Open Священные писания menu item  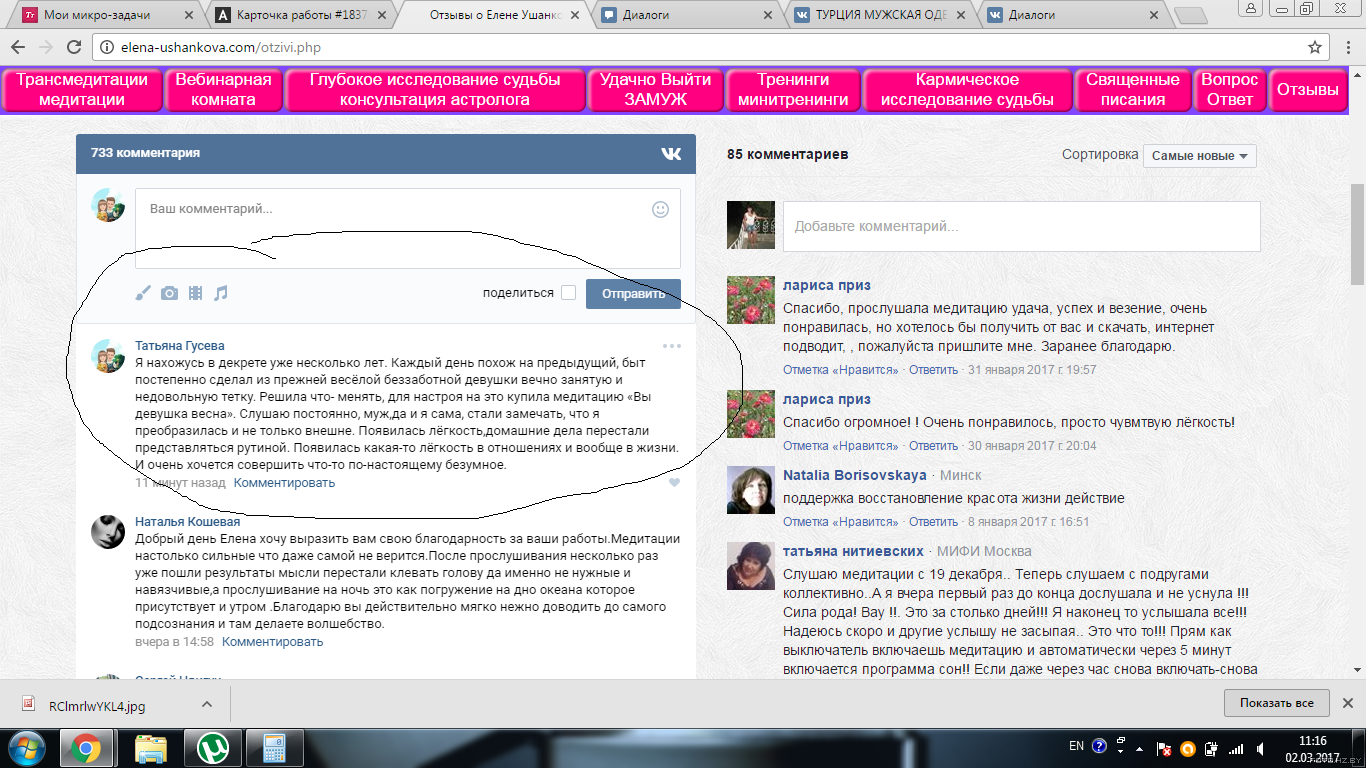pos(1132,89)
